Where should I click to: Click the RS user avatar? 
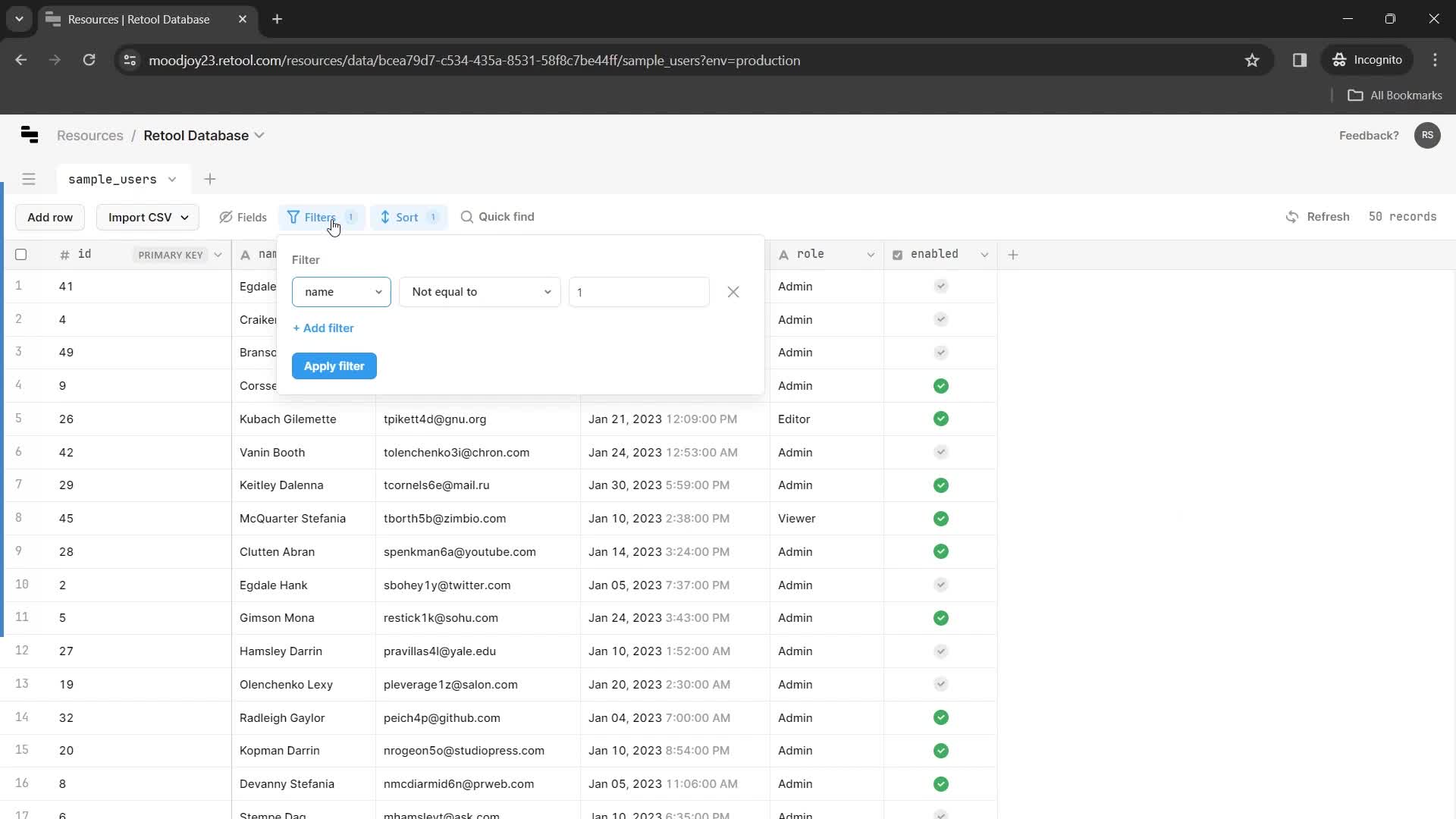point(1427,135)
